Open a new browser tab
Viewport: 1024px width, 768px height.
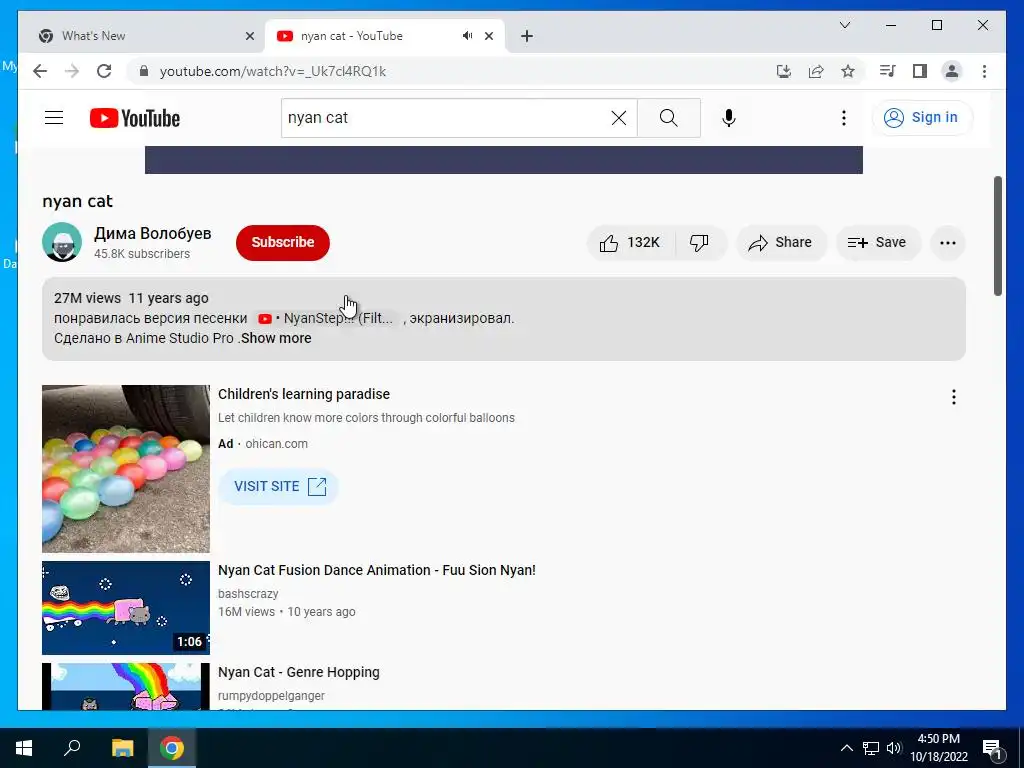[527, 37]
